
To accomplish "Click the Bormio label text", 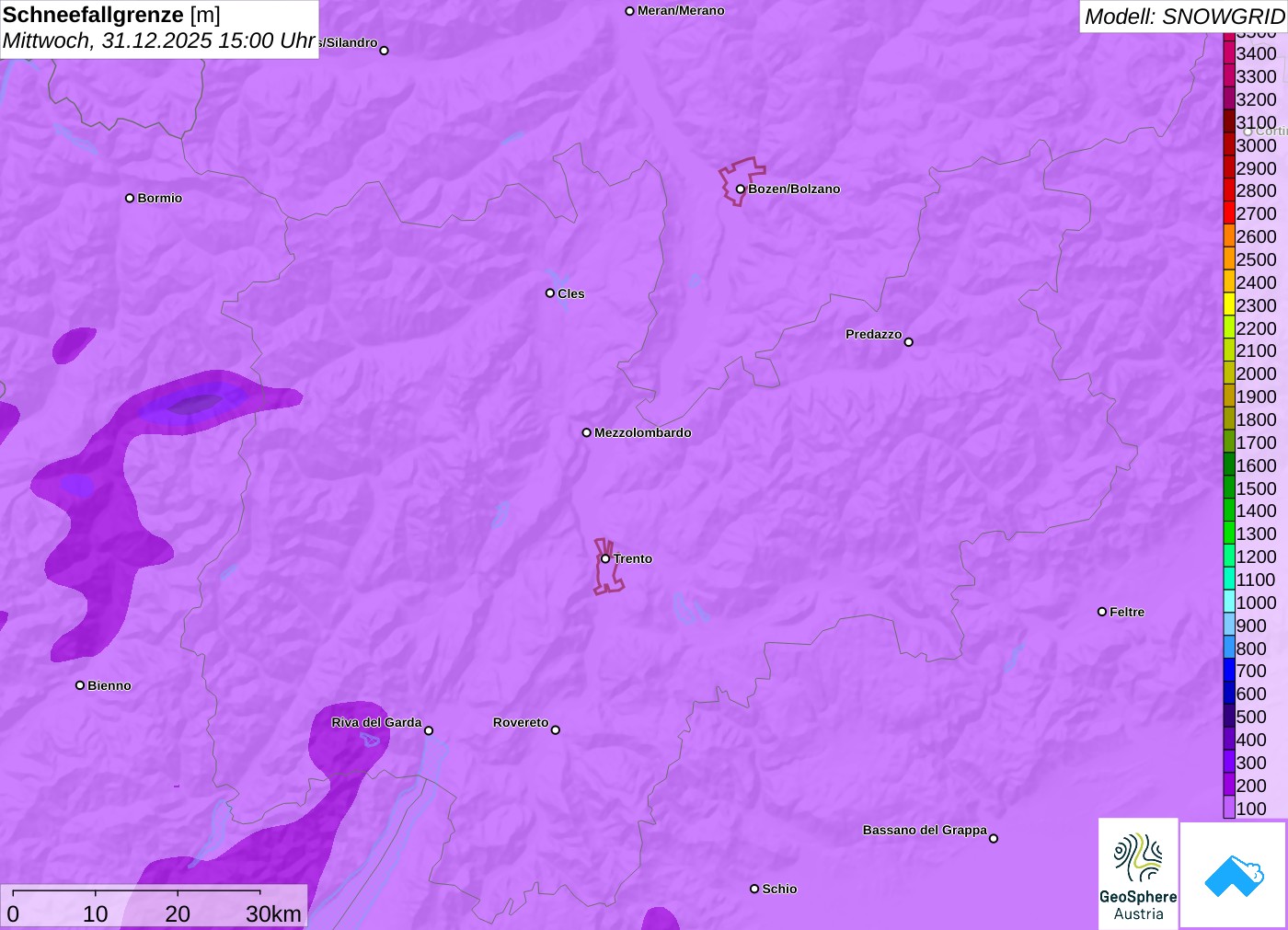I will (160, 198).
